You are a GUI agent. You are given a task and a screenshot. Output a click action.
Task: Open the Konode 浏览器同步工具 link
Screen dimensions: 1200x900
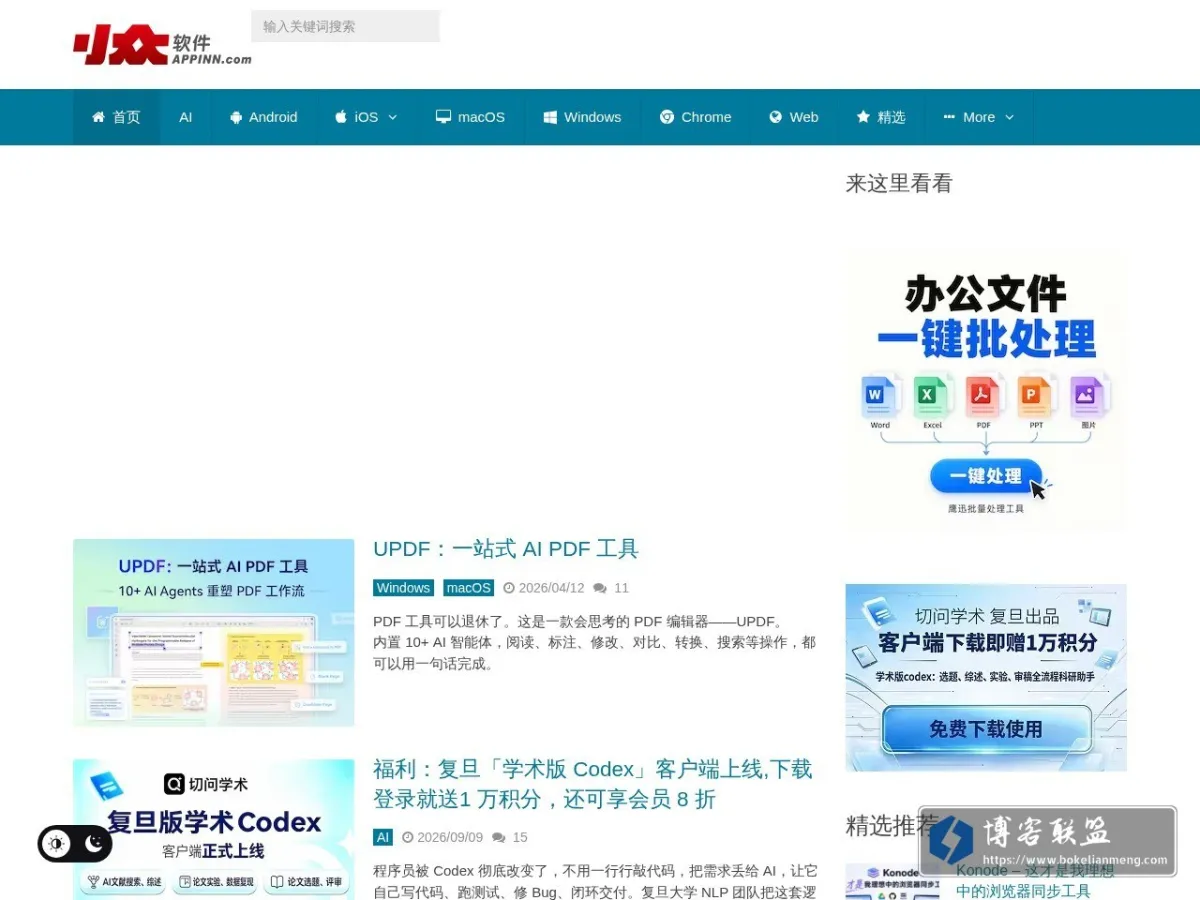(x=1035, y=881)
